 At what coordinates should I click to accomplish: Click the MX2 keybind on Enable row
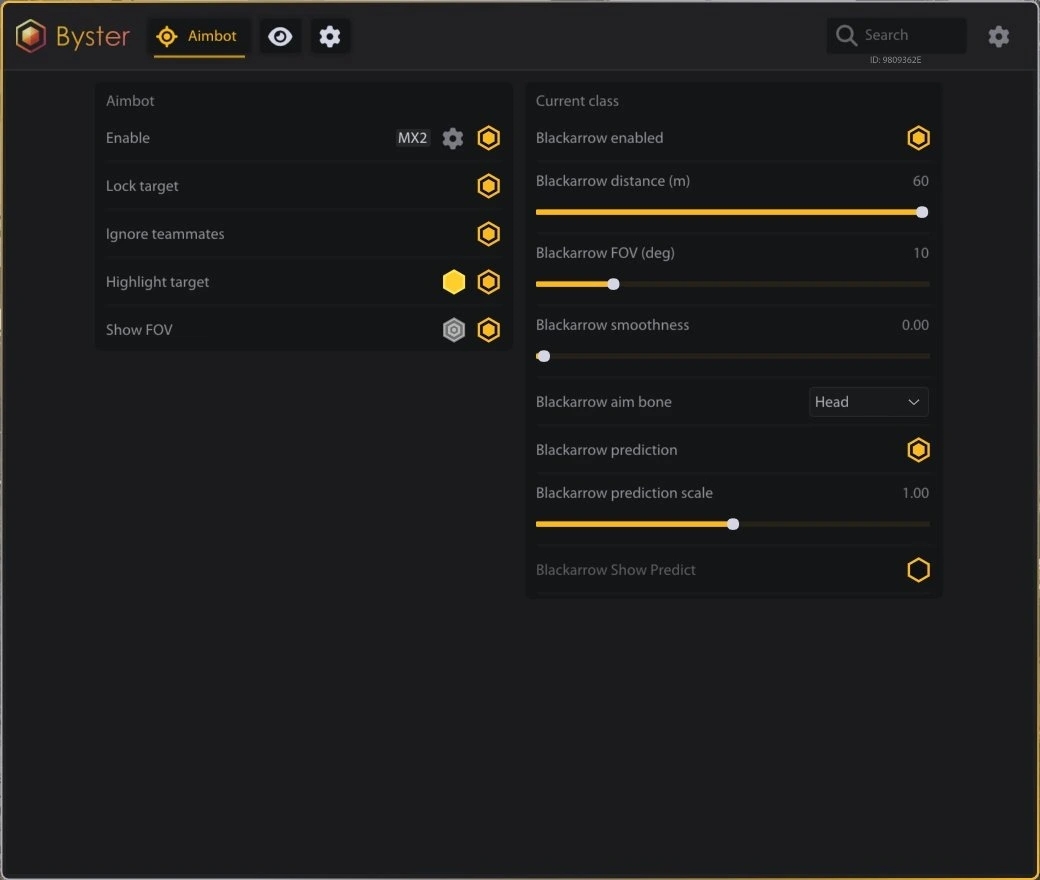(x=413, y=138)
